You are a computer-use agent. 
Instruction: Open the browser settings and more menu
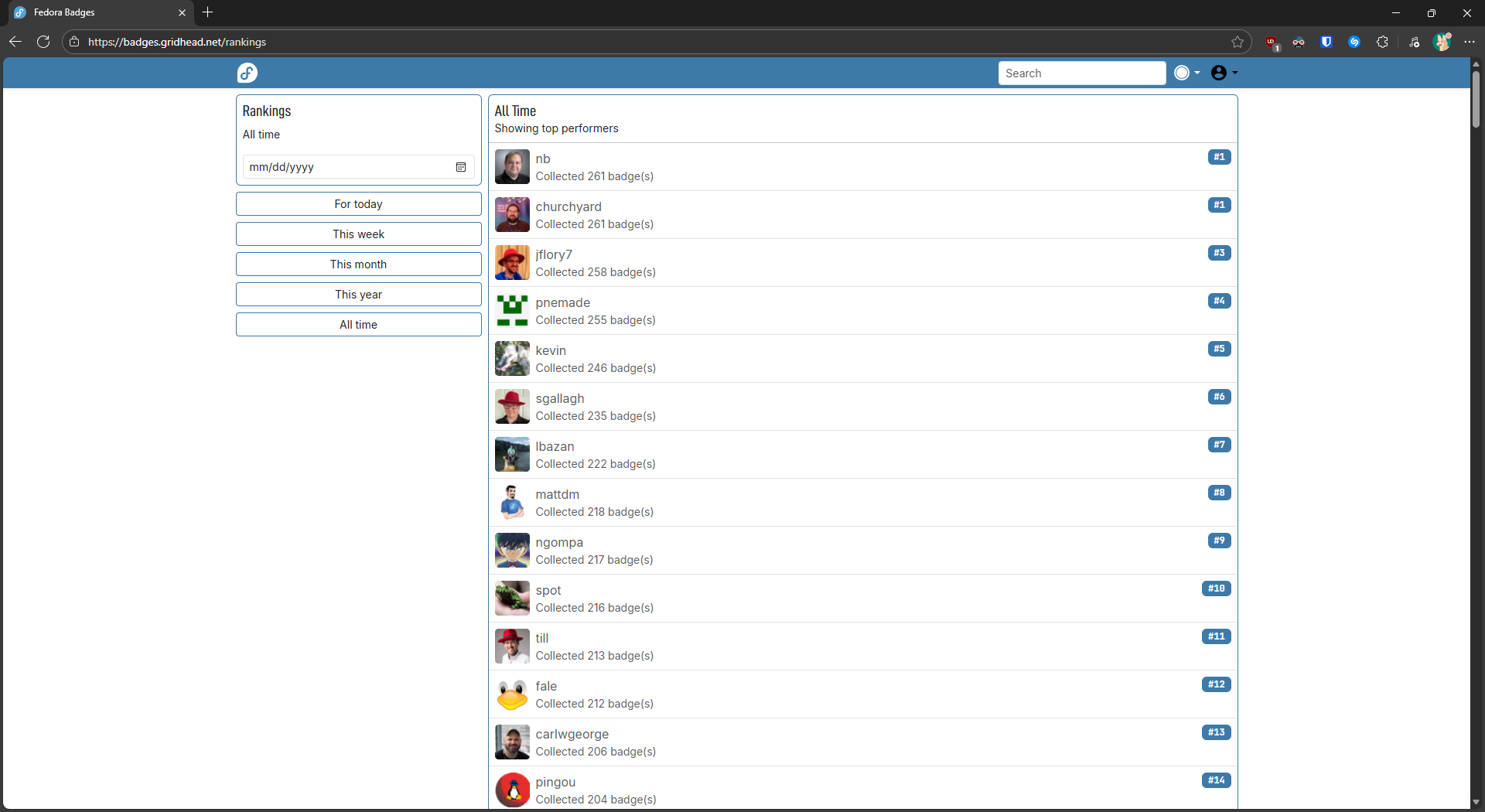1470,42
